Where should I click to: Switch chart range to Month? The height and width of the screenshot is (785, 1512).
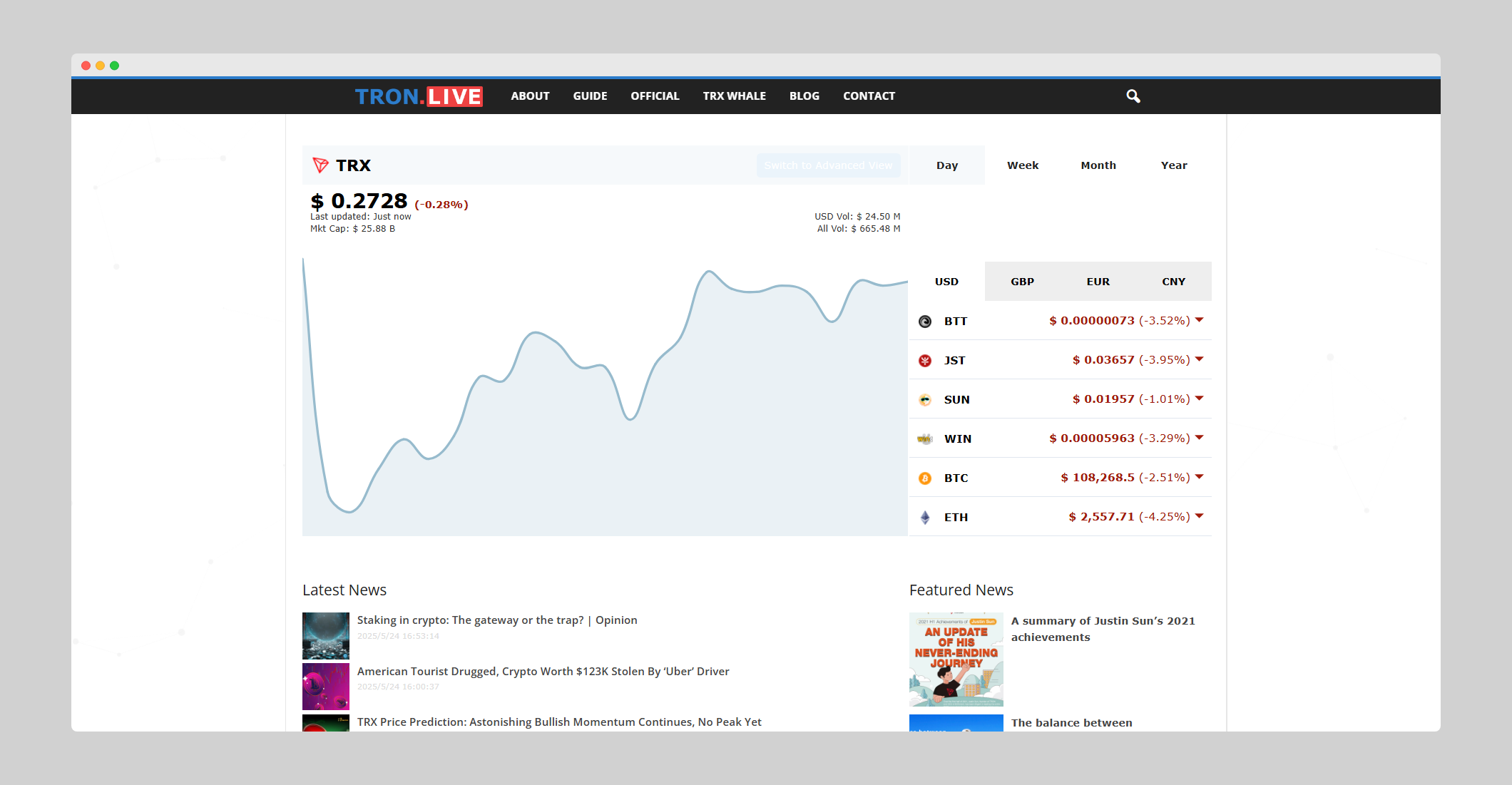pos(1098,165)
